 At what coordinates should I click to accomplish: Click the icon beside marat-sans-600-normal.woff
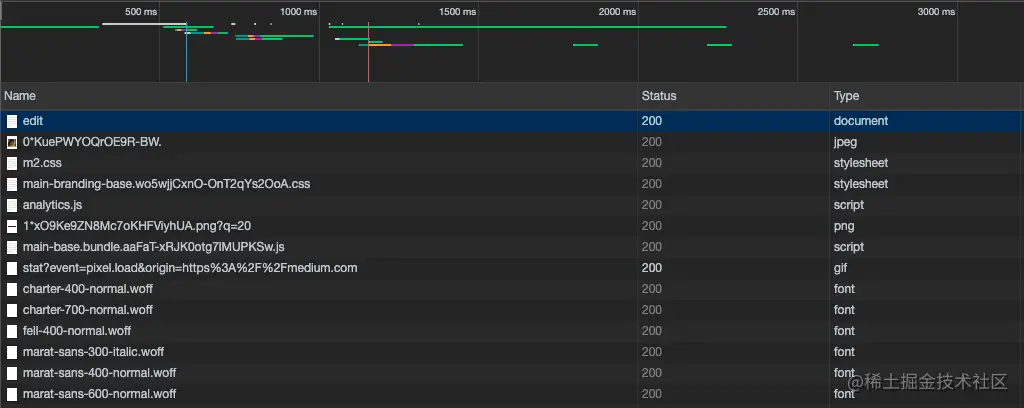click(x=12, y=394)
